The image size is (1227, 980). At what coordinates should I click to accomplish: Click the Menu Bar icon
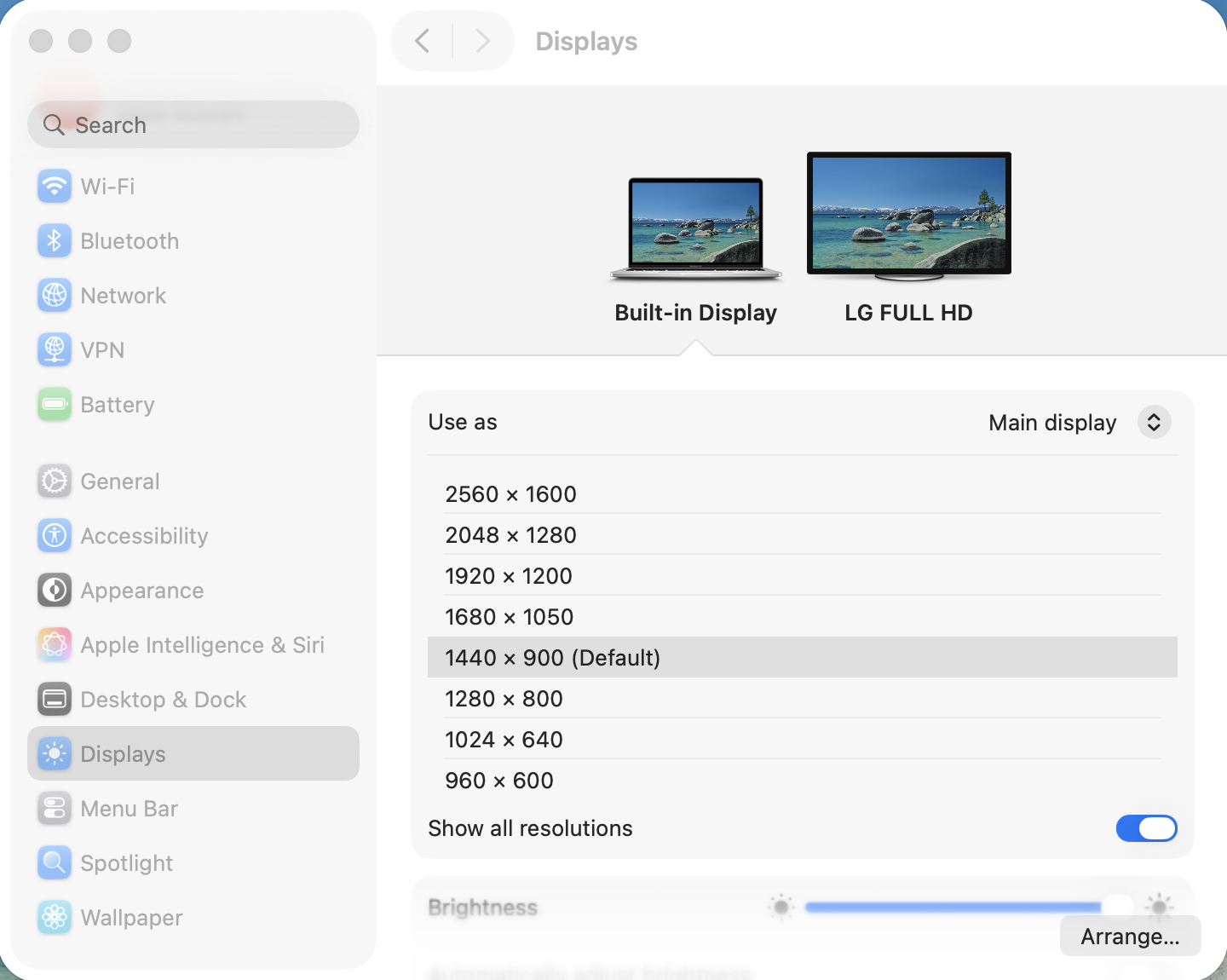pyautogui.click(x=55, y=809)
